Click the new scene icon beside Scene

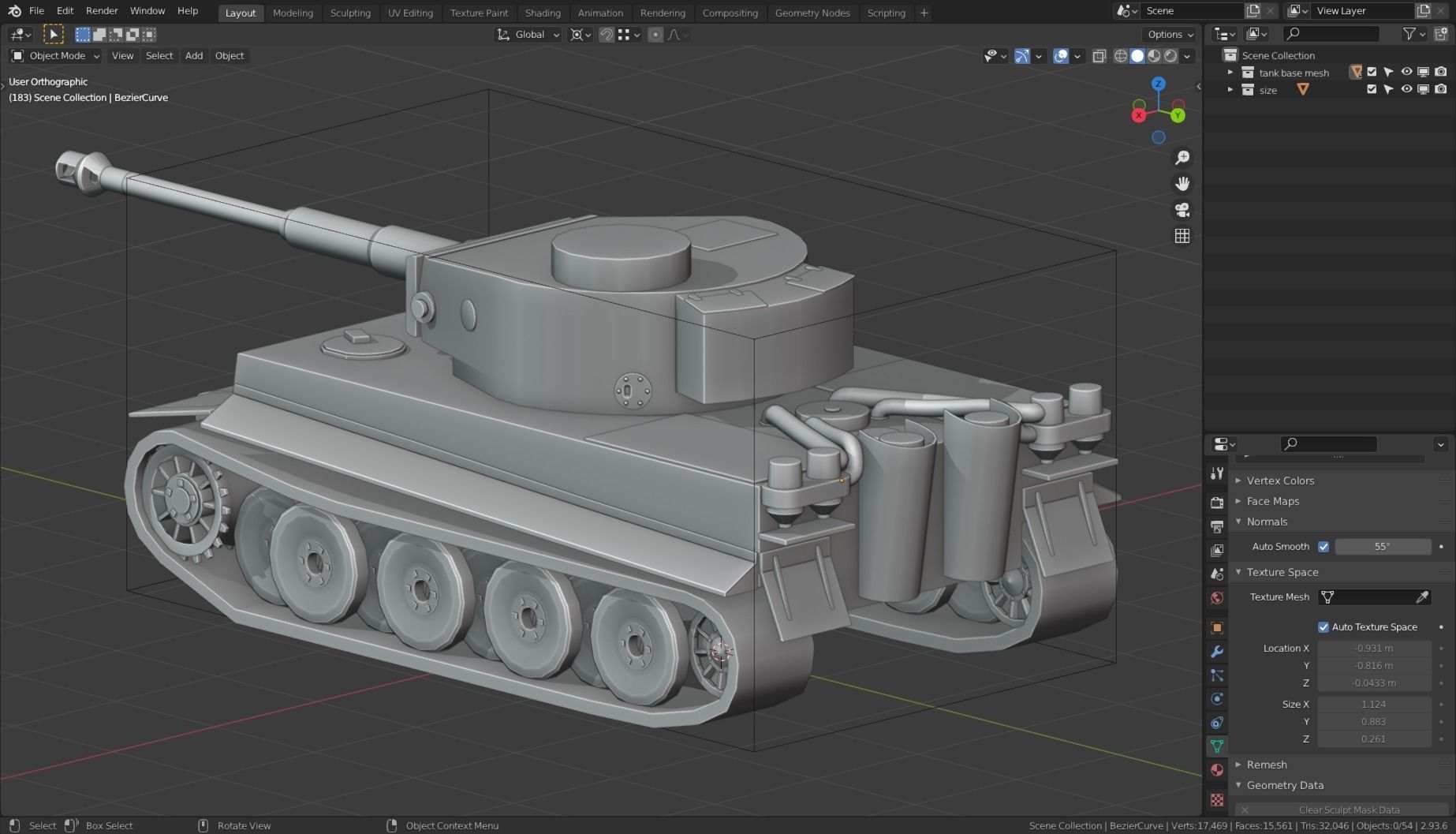[x=1253, y=11]
